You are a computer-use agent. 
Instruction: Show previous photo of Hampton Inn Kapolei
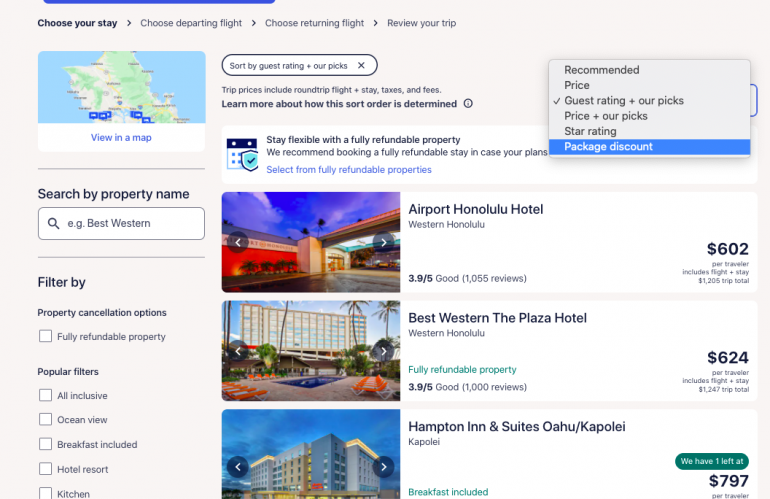tap(238, 466)
